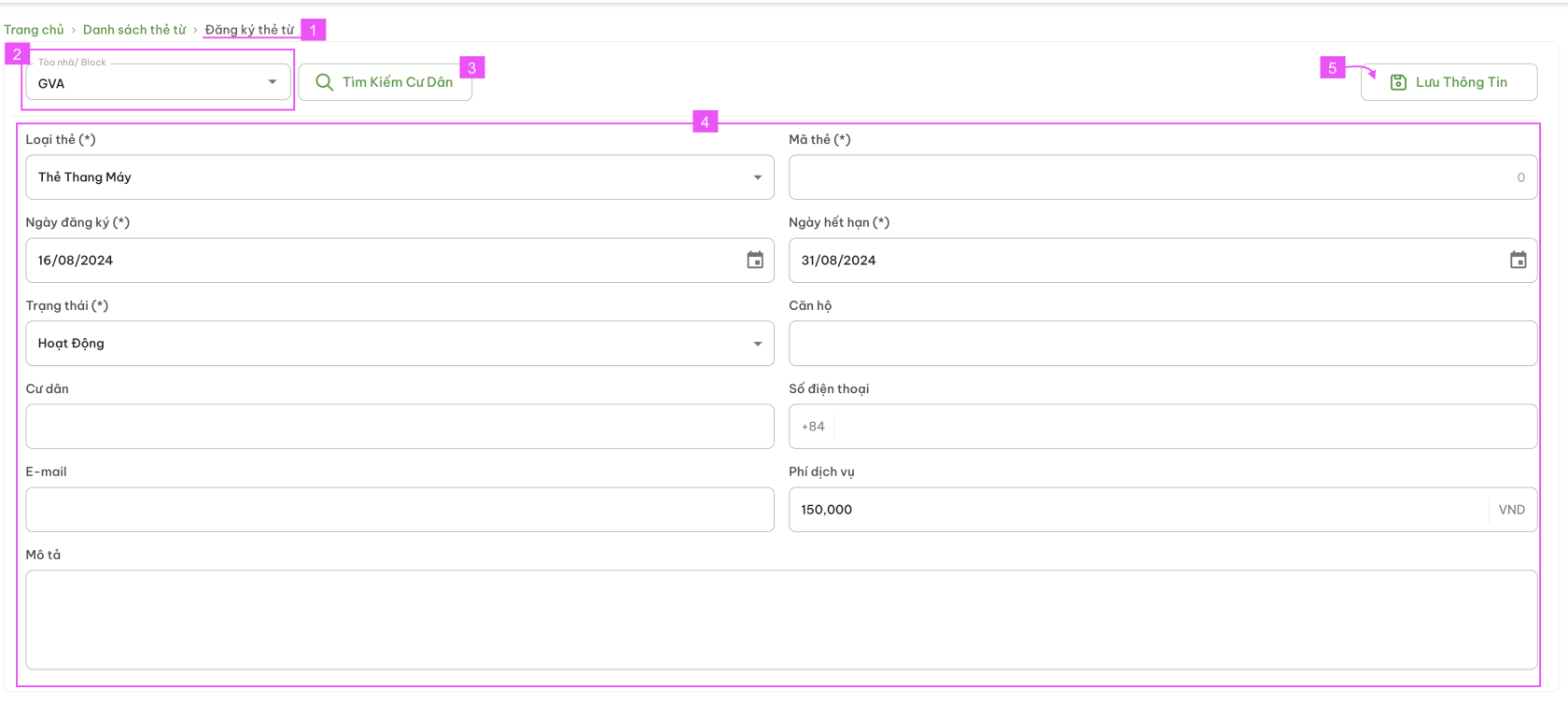Viewport: 1568px width, 704px height.
Task: Click the Thẻ Thang Máy selected value
Action: pyautogui.click(x=85, y=177)
